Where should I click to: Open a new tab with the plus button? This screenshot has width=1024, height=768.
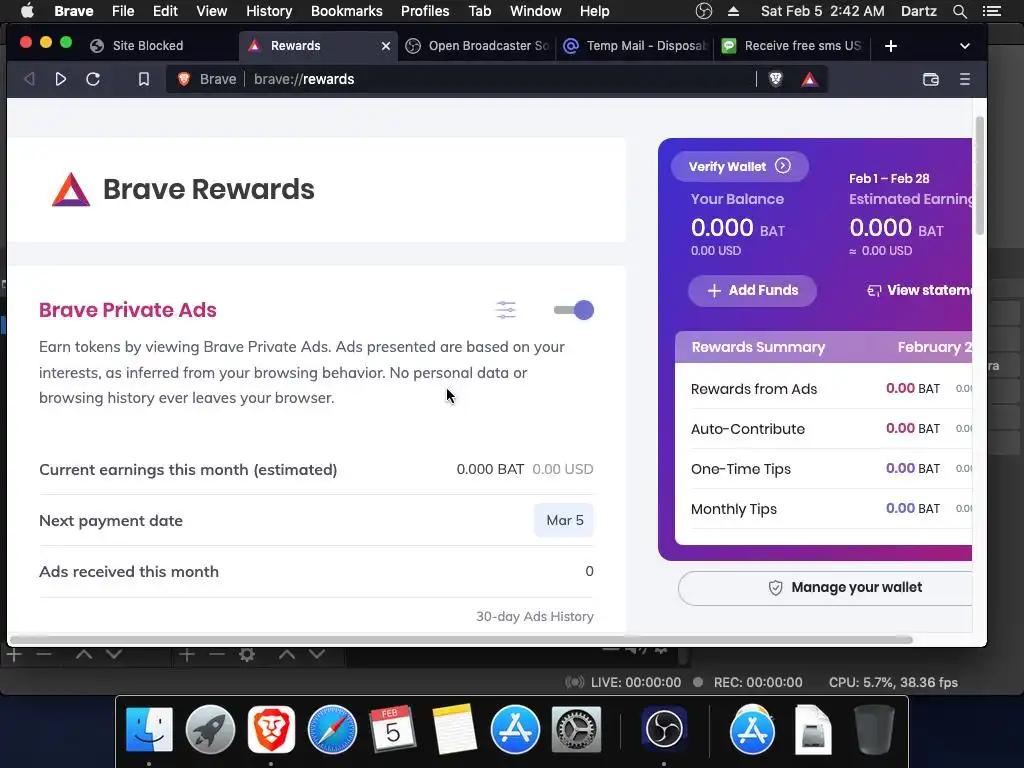pyautogui.click(x=891, y=46)
